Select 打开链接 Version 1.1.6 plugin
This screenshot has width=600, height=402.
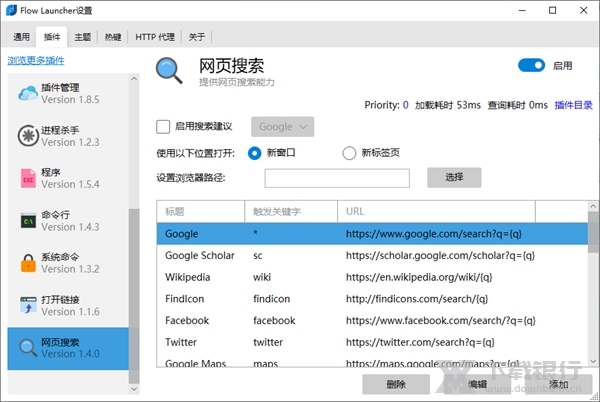pyautogui.click(x=68, y=306)
